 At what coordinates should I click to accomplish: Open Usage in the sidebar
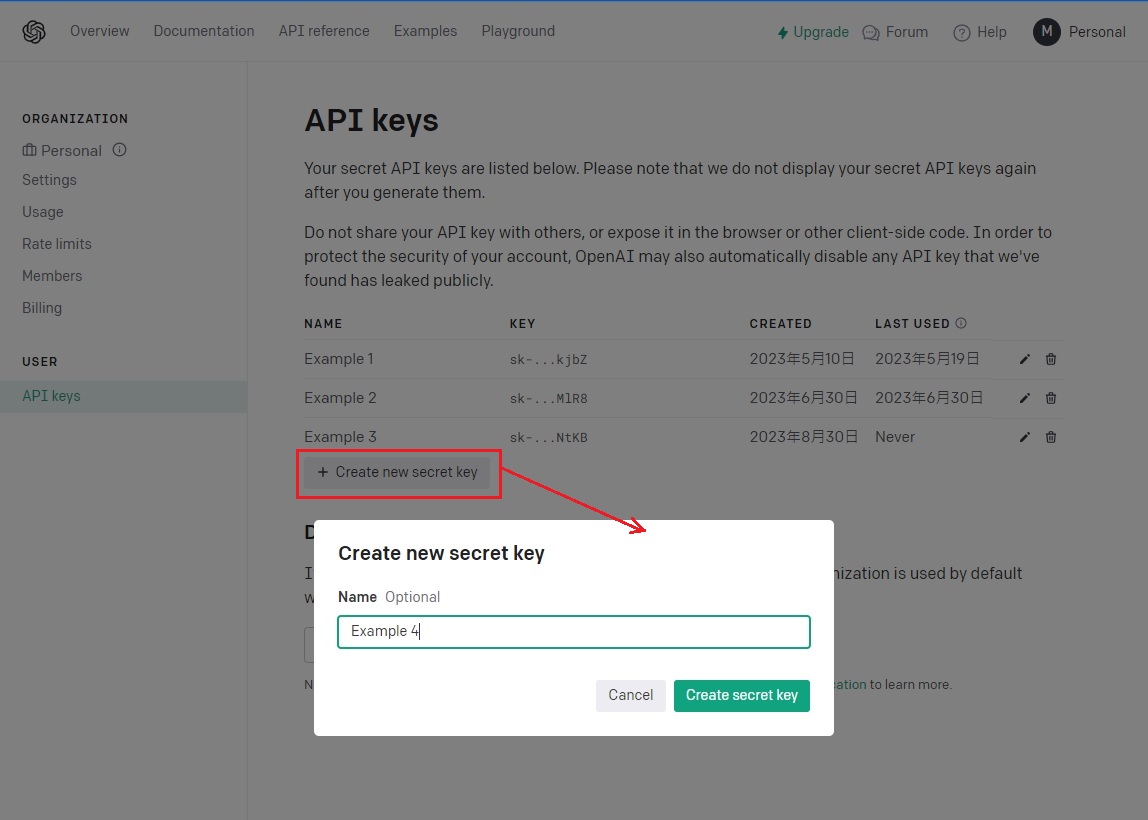pyautogui.click(x=42, y=212)
